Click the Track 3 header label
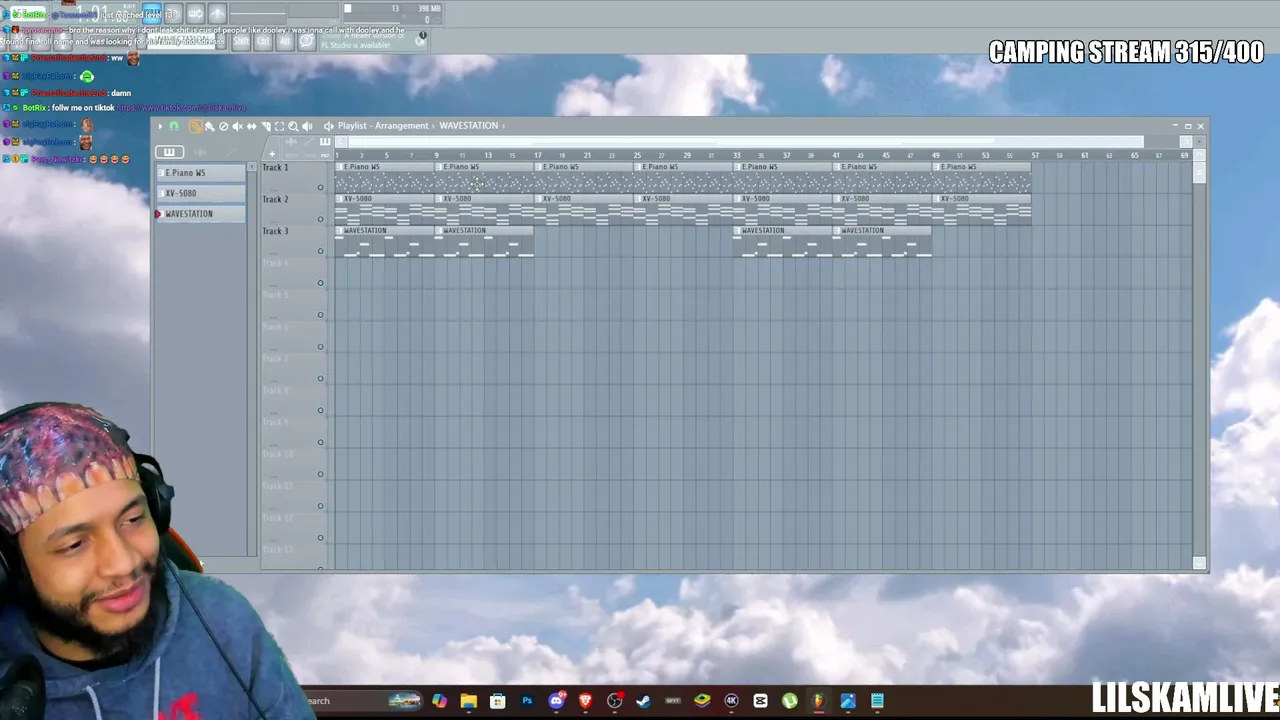This screenshot has height=720, width=1280. point(275,231)
